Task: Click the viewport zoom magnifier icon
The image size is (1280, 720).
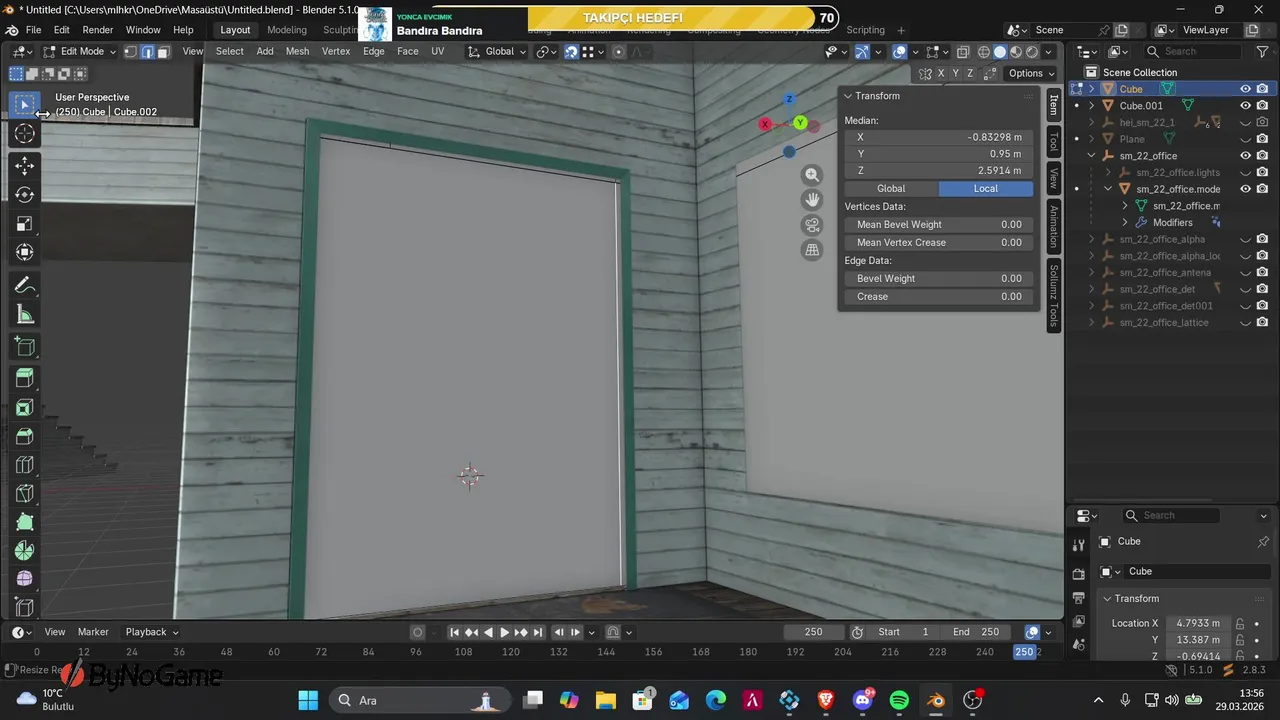Action: click(812, 175)
